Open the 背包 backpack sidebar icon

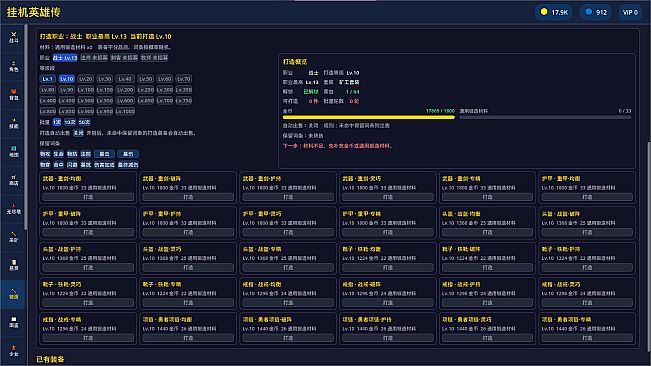point(13,95)
